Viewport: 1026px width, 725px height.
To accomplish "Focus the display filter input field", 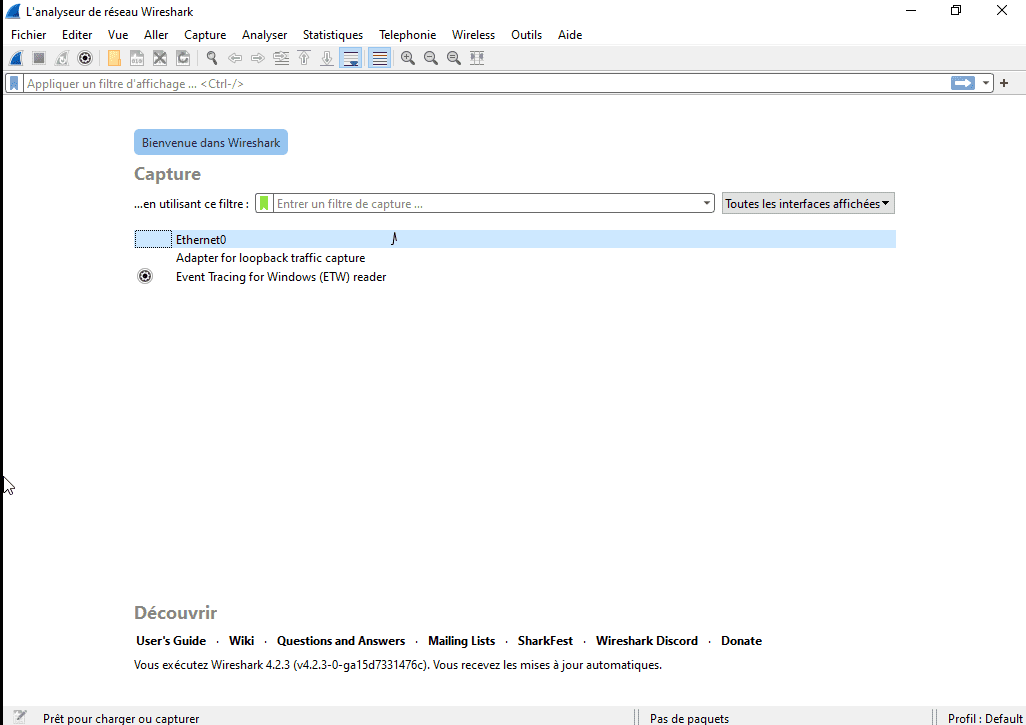I will click(x=487, y=84).
